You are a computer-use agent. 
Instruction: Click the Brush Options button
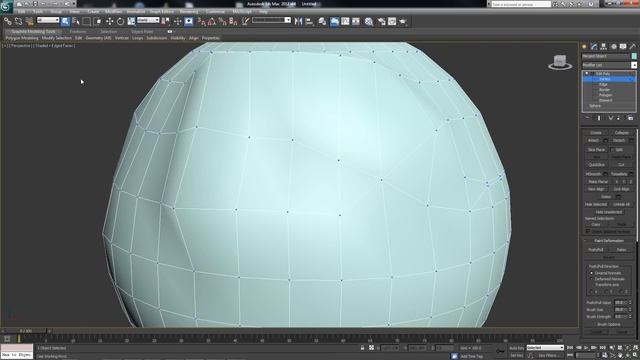(x=609, y=324)
